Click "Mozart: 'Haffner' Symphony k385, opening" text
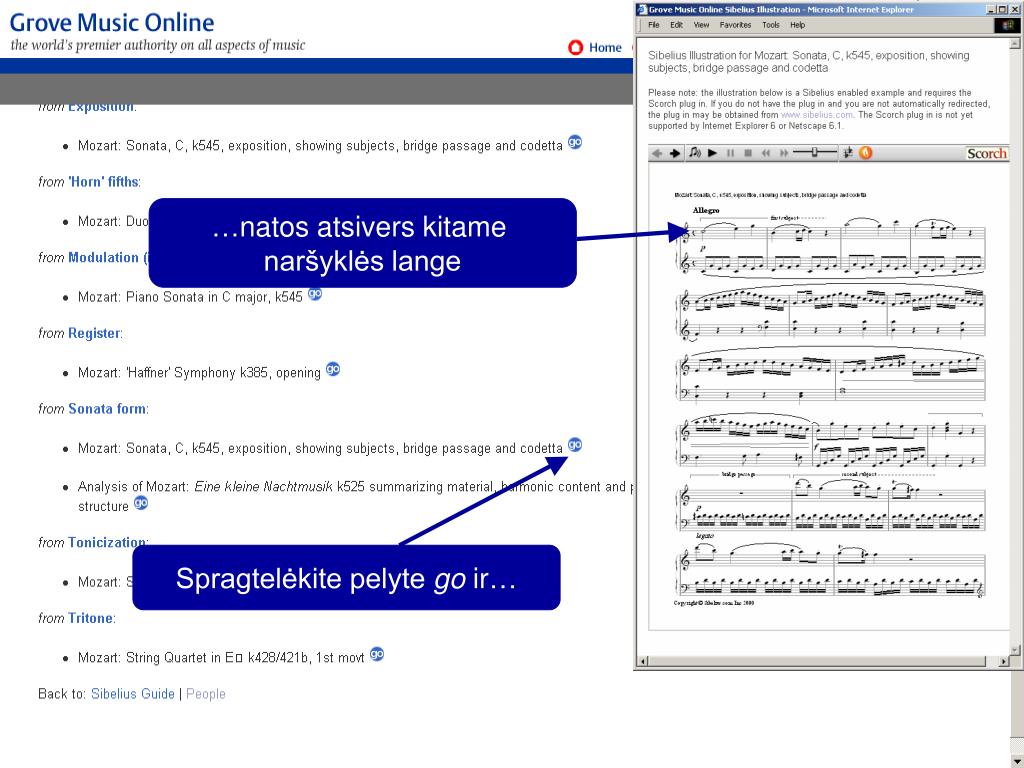The height and width of the screenshot is (768, 1024). tap(199, 373)
